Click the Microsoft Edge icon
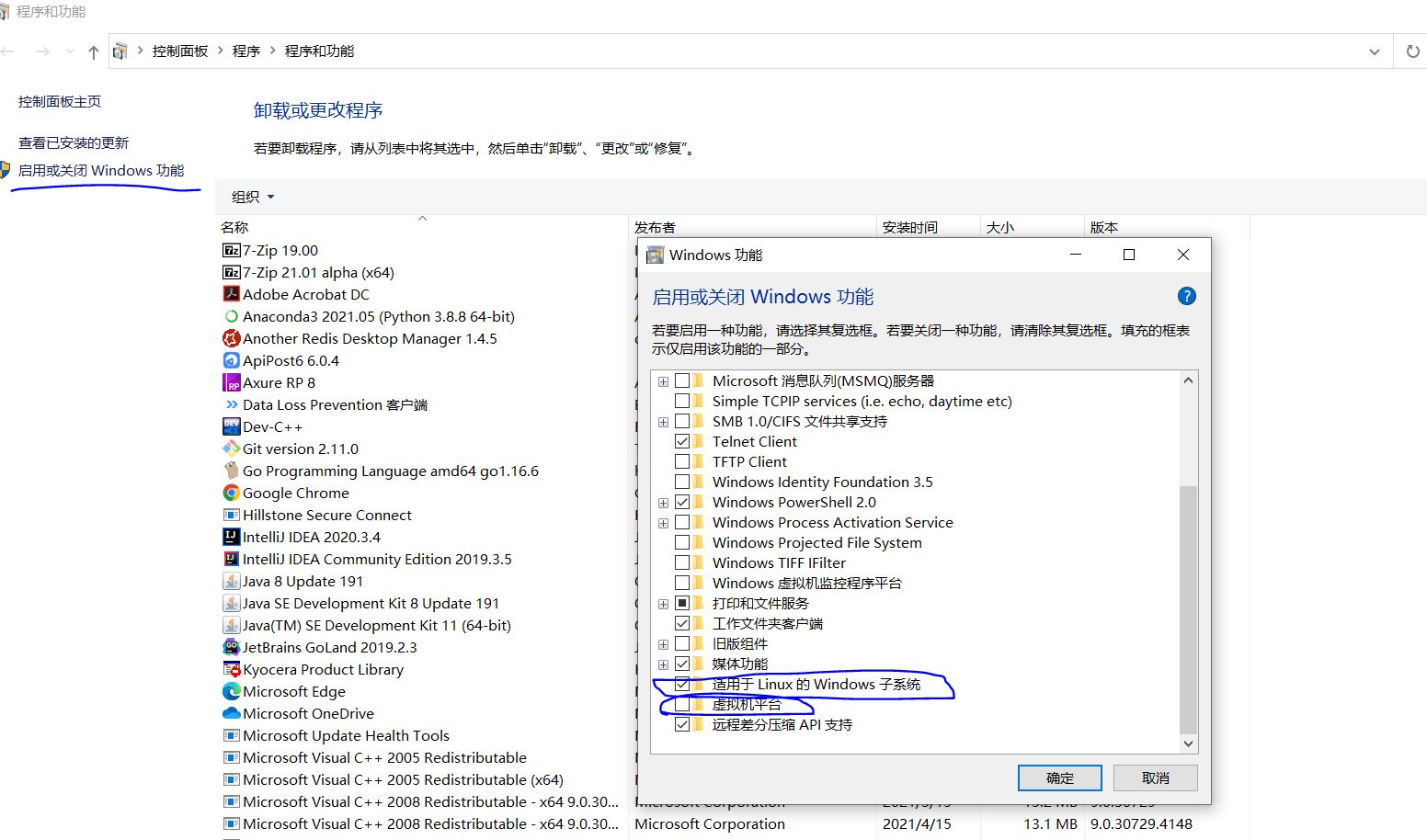The width and height of the screenshot is (1427, 840). pyautogui.click(x=232, y=691)
